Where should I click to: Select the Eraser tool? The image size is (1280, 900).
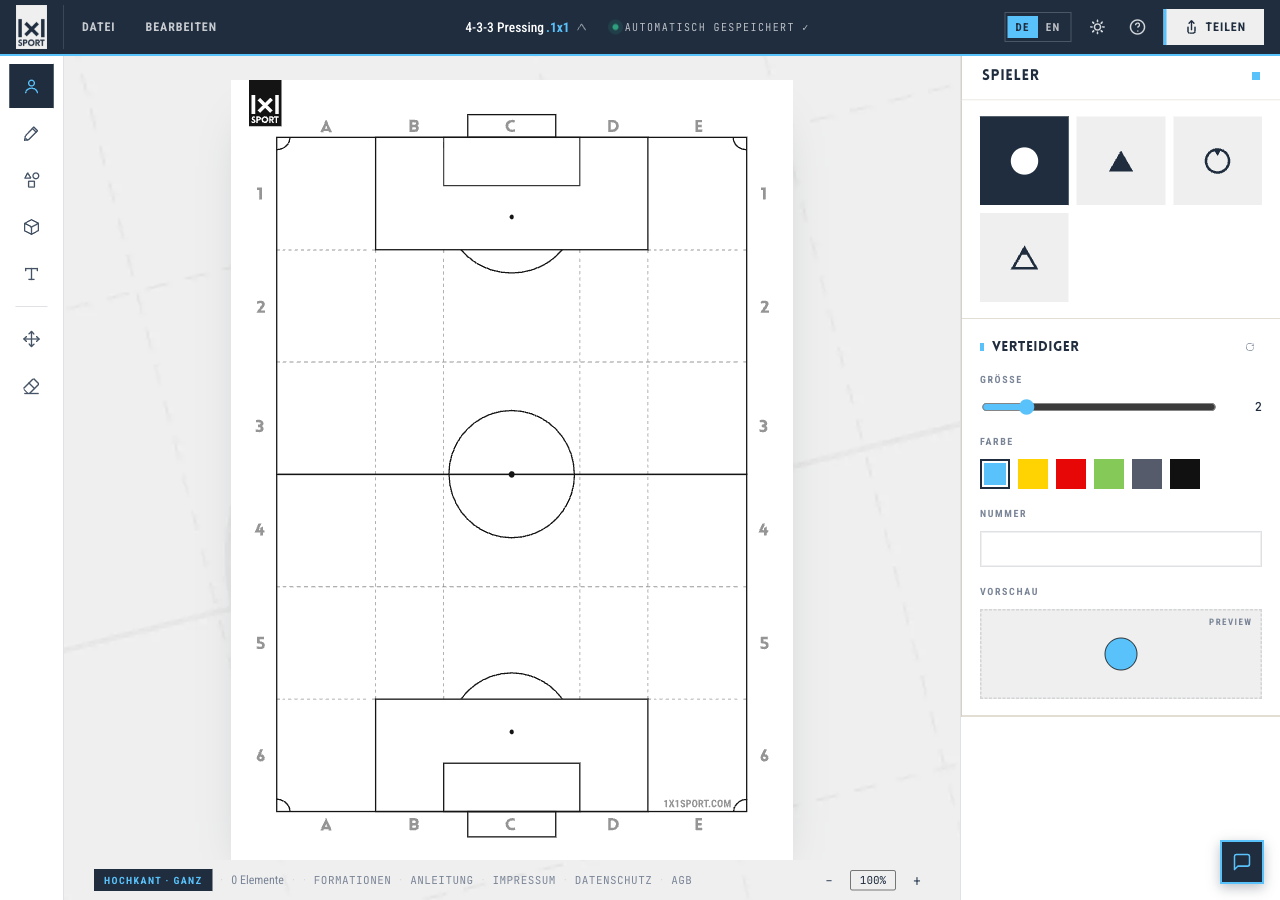[31, 386]
